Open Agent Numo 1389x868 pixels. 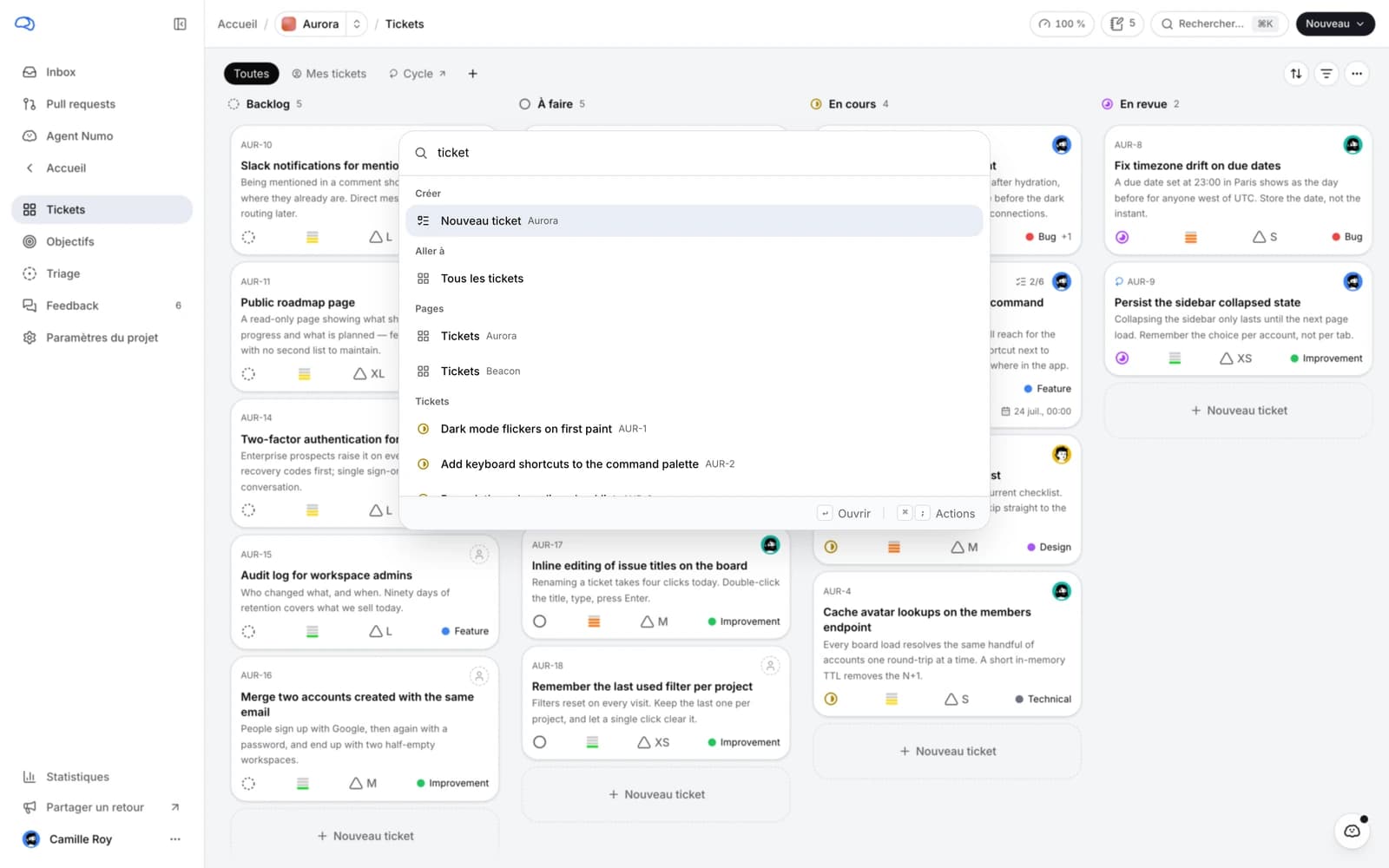102,136
